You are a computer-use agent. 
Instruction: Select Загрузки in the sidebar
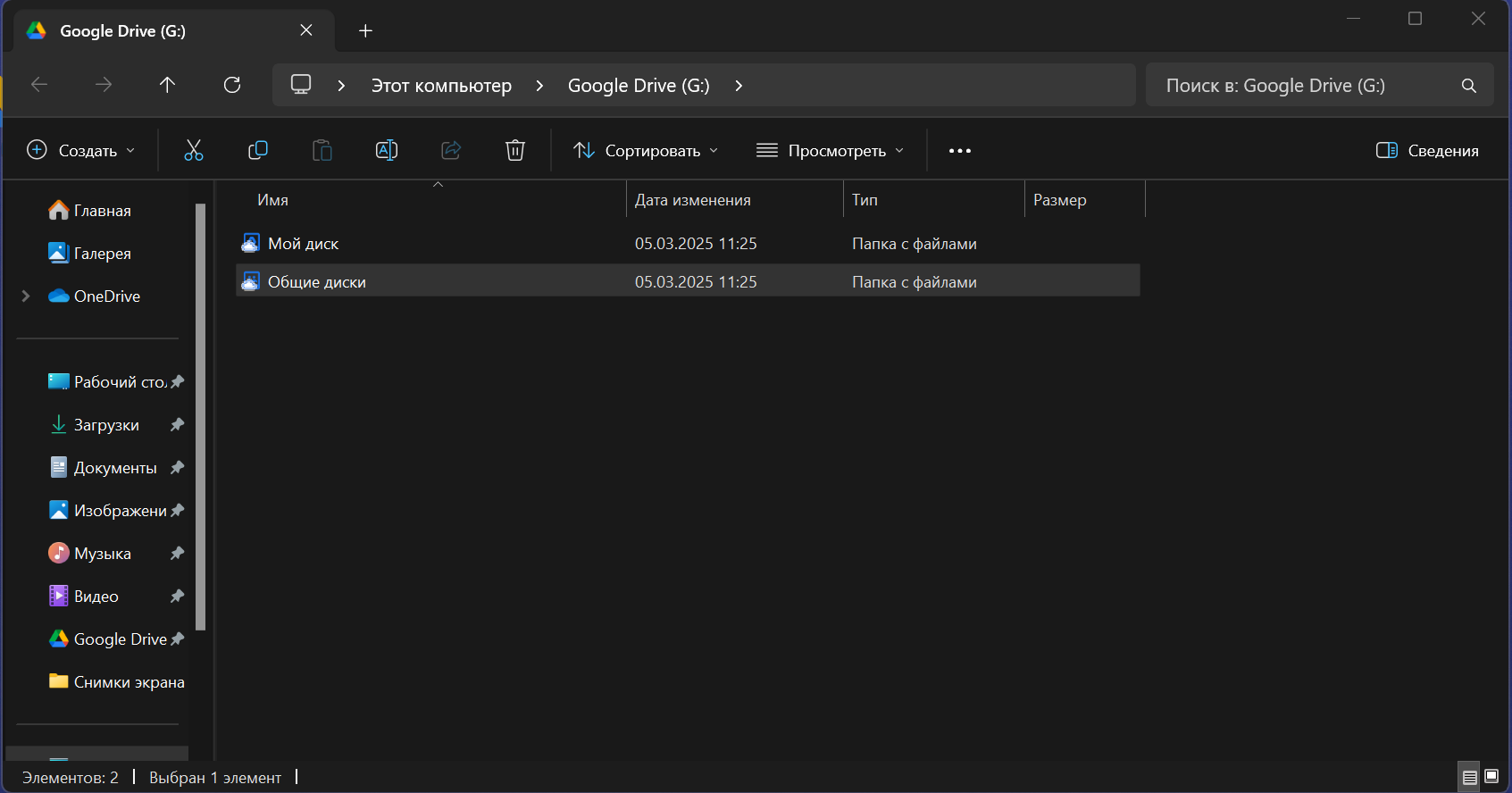click(x=106, y=425)
